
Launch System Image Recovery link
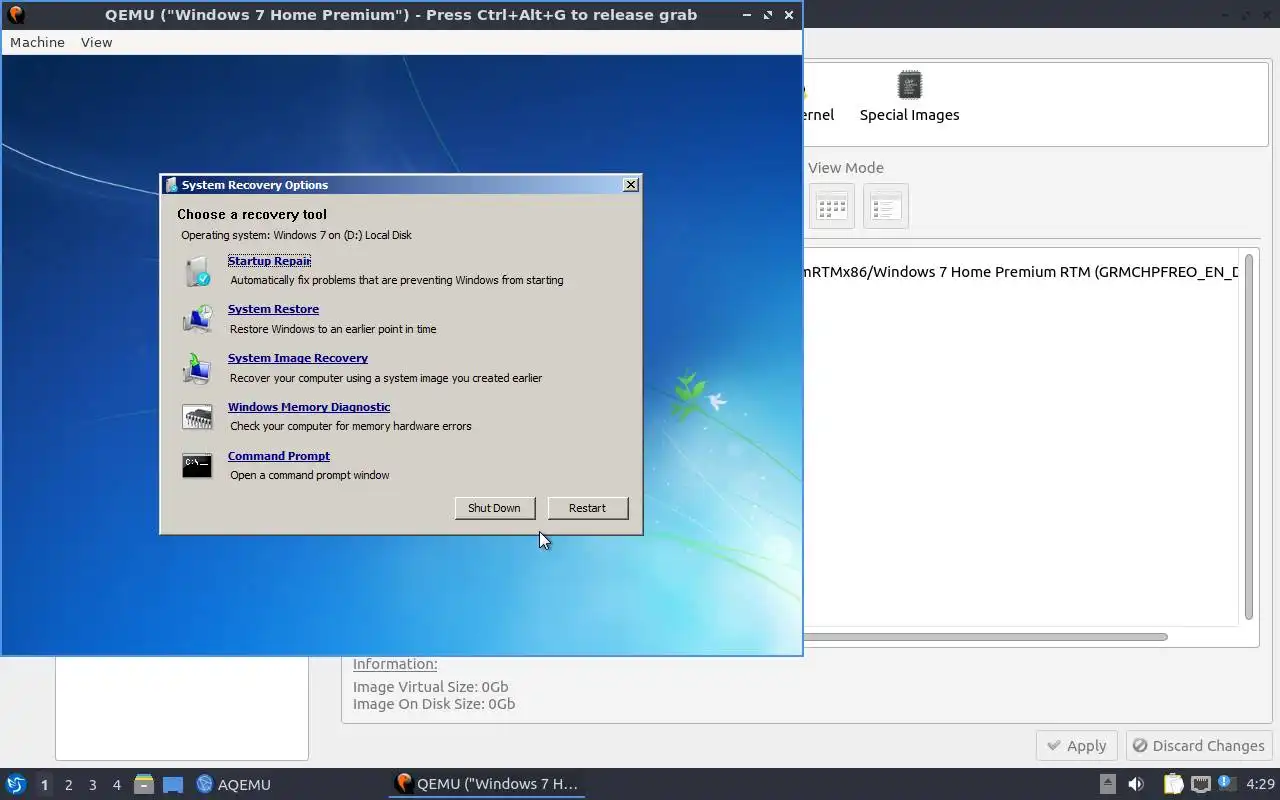[298, 358]
